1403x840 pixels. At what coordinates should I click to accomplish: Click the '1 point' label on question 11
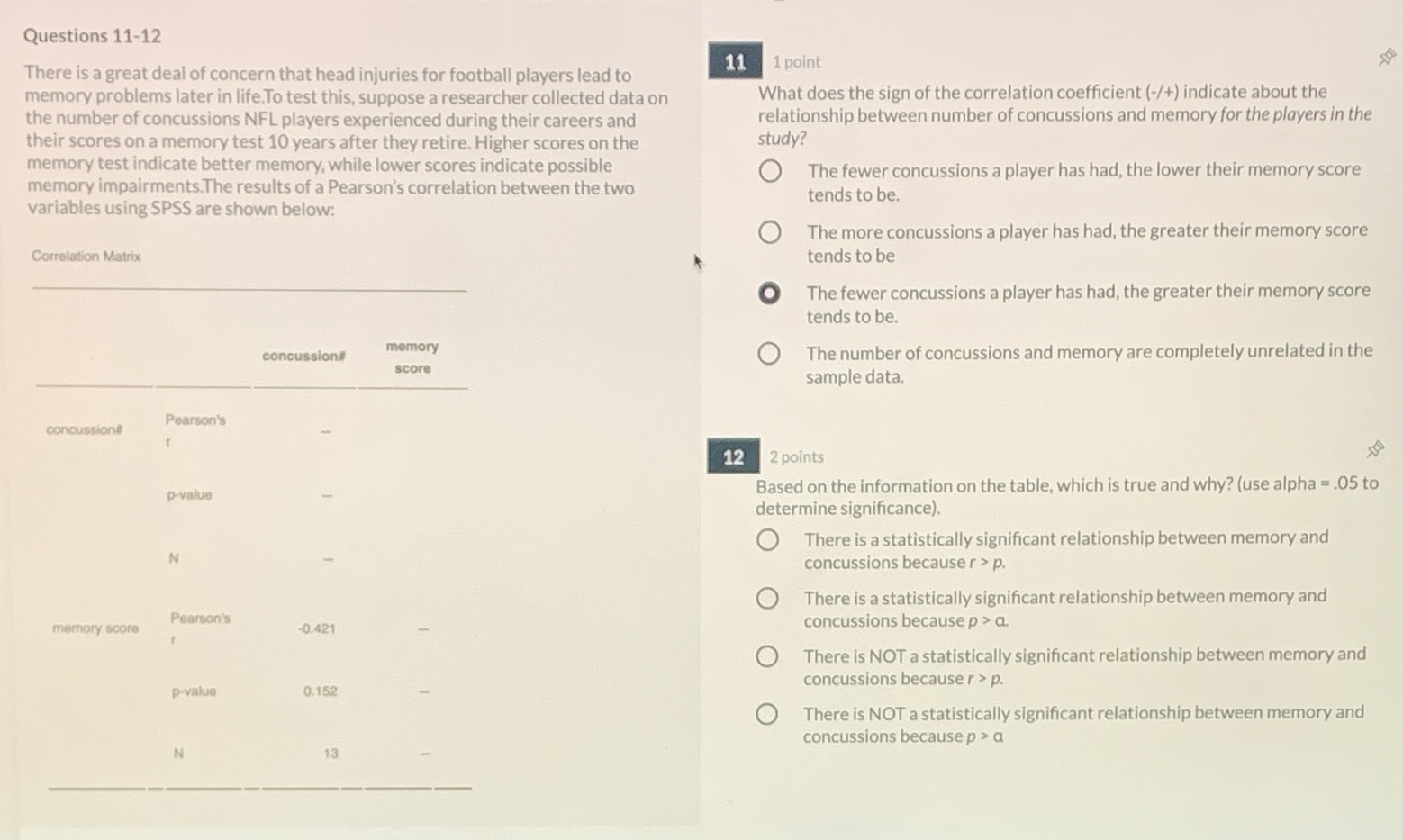tap(796, 61)
